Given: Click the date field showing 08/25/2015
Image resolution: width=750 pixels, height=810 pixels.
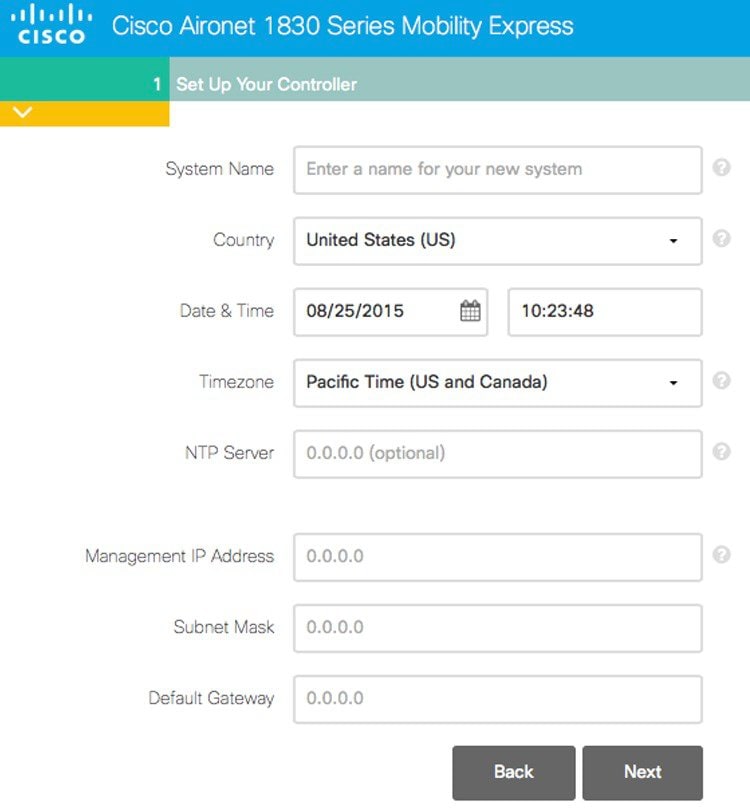Looking at the screenshot, I should (390, 312).
